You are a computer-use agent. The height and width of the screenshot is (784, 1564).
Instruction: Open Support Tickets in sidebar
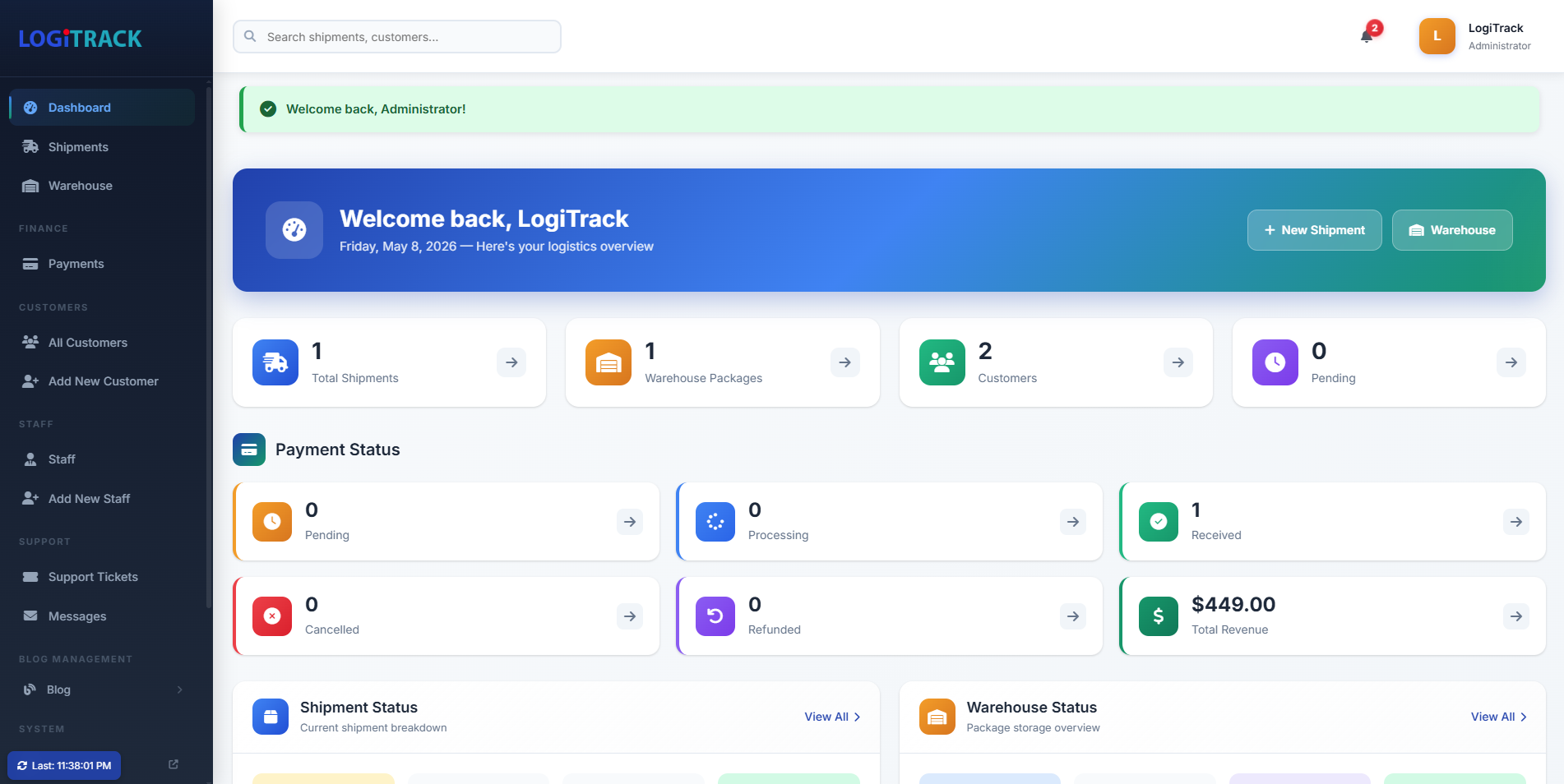pyautogui.click(x=102, y=577)
